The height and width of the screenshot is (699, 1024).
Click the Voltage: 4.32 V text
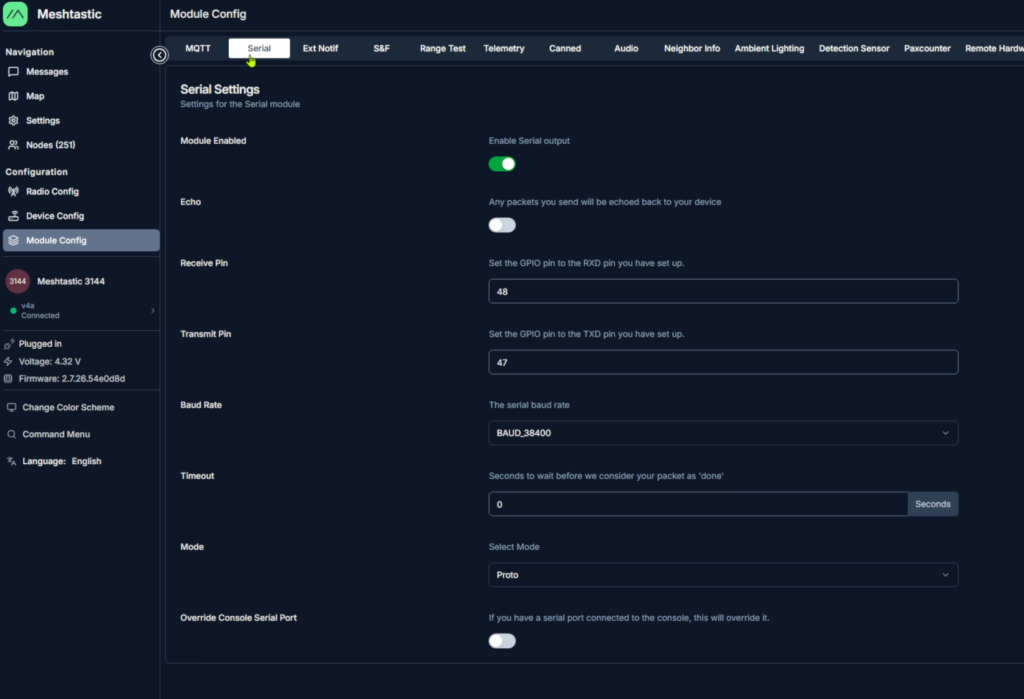50,361
